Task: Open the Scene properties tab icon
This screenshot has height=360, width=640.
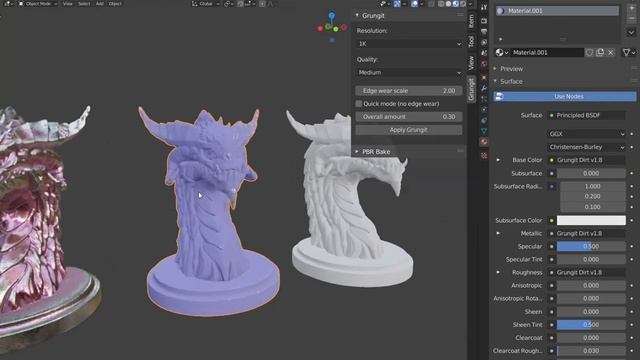Action: [x=484, y=53]
